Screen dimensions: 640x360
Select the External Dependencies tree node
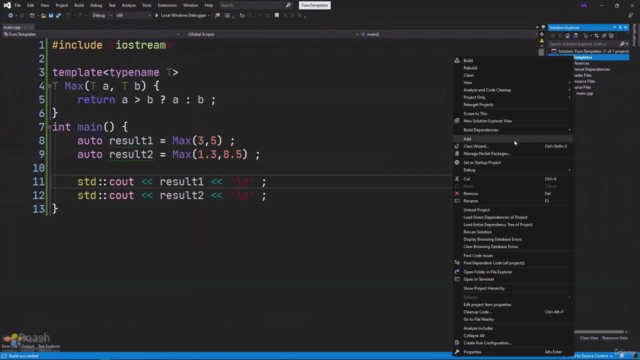pyautogui.click(x=591, y=69)
